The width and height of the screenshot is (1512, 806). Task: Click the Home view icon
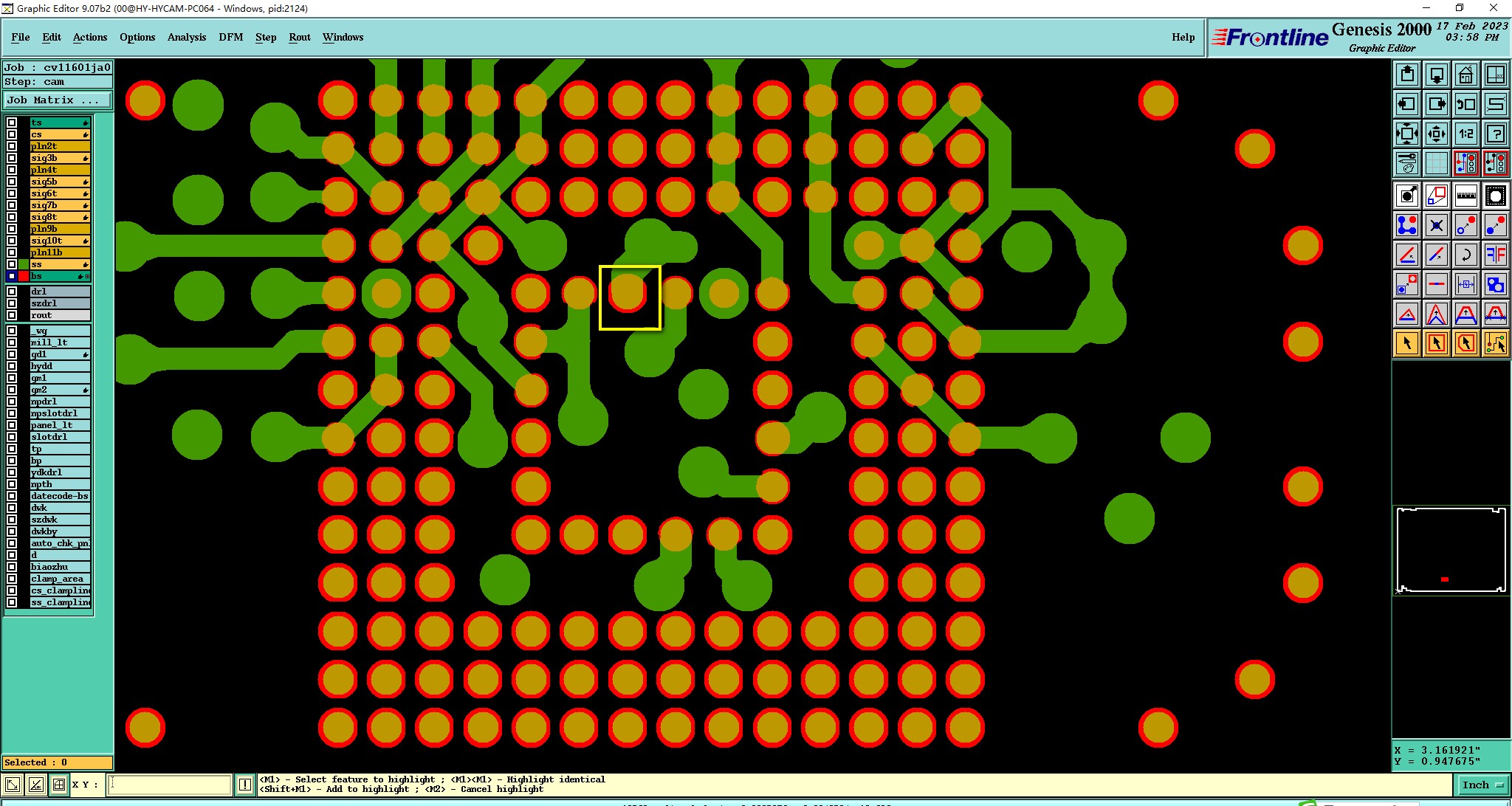[1465, 75]
